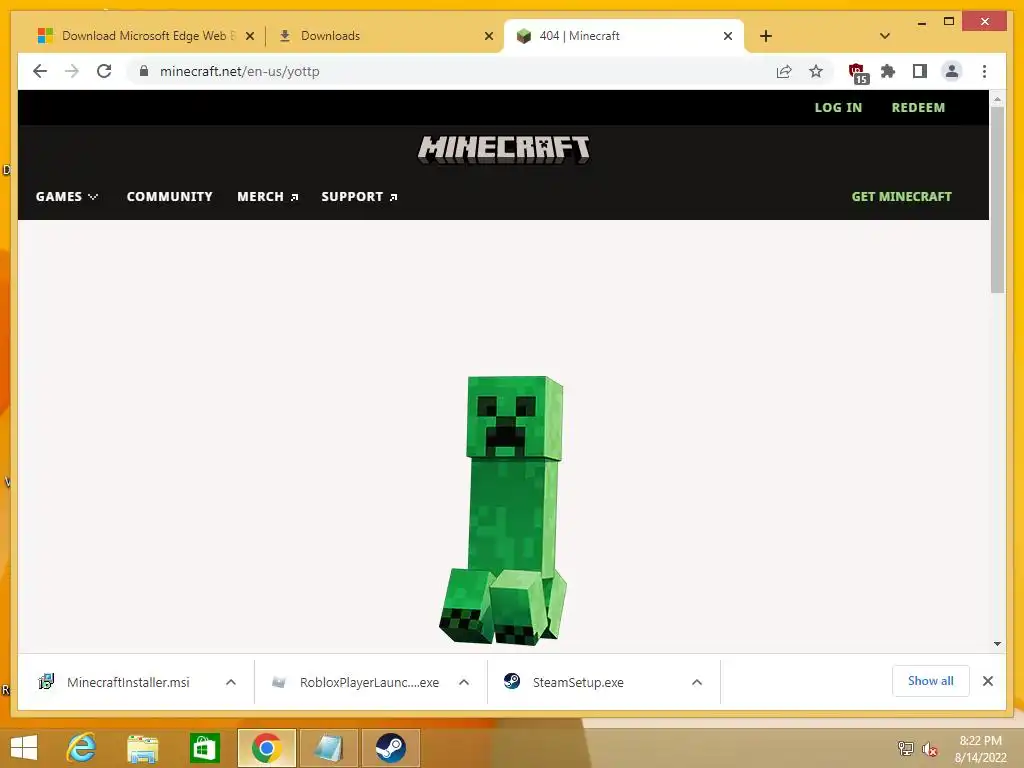Viewport: 1024px width, 768px height.
Task: Click the Minecraft logo
Action: [x=504, y=150]
